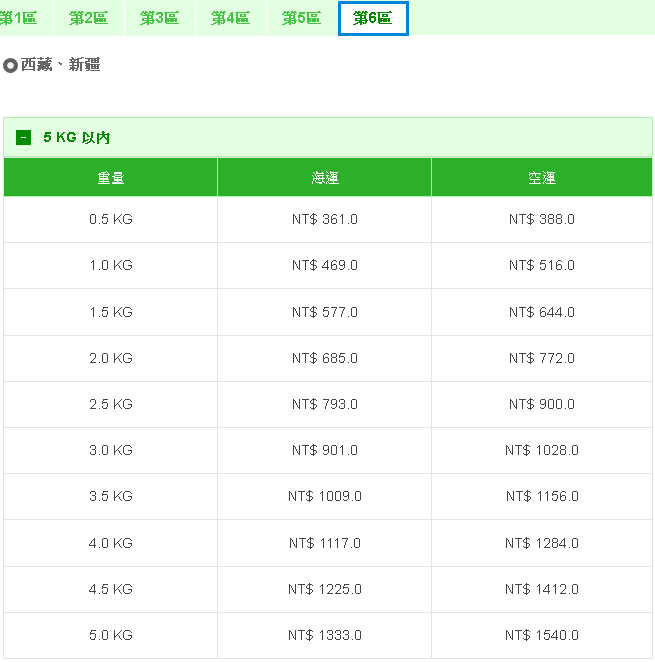The width and height of the screenshot is (655, 662).
Task: Click the 第5區 tab
Action: click(x=301, y=18)
